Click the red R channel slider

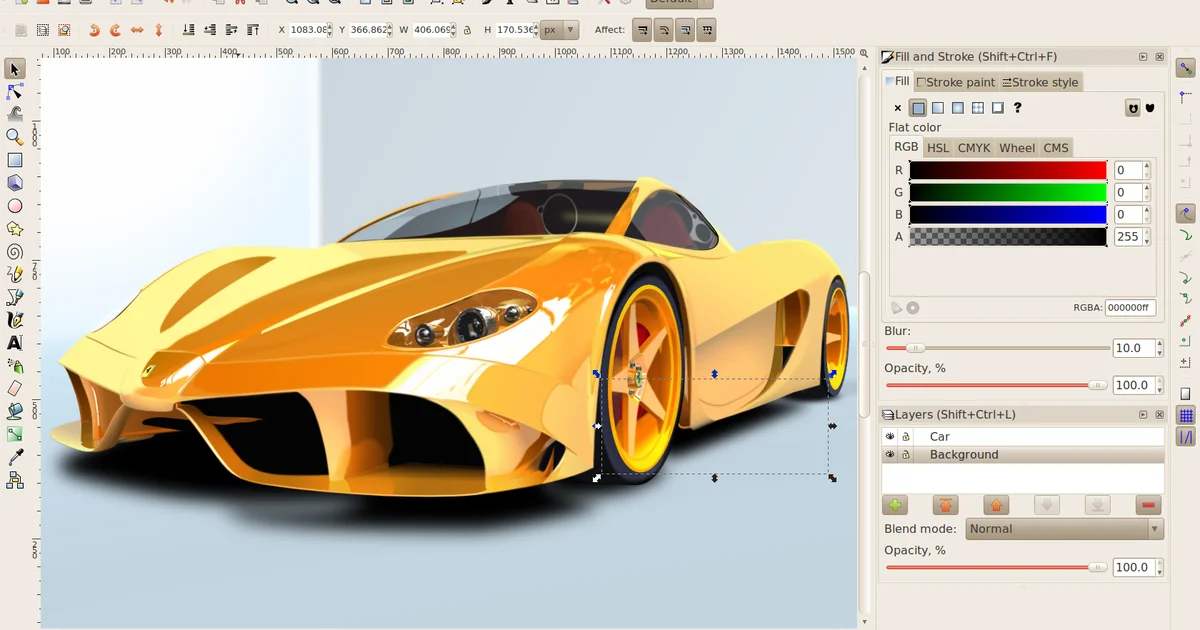coord(1008,170)
